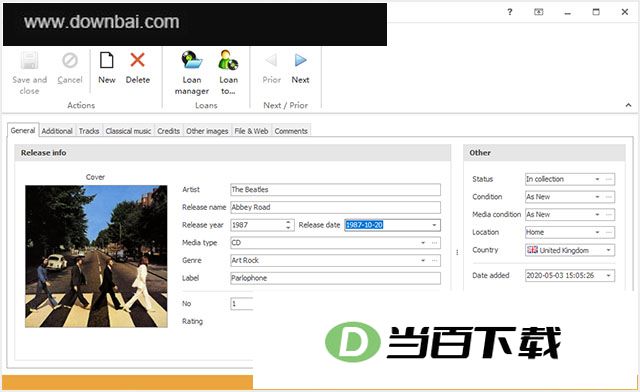640x392 pixels.
Task: Click Media condition ellipsis edit button
Action: pos(609,214)
